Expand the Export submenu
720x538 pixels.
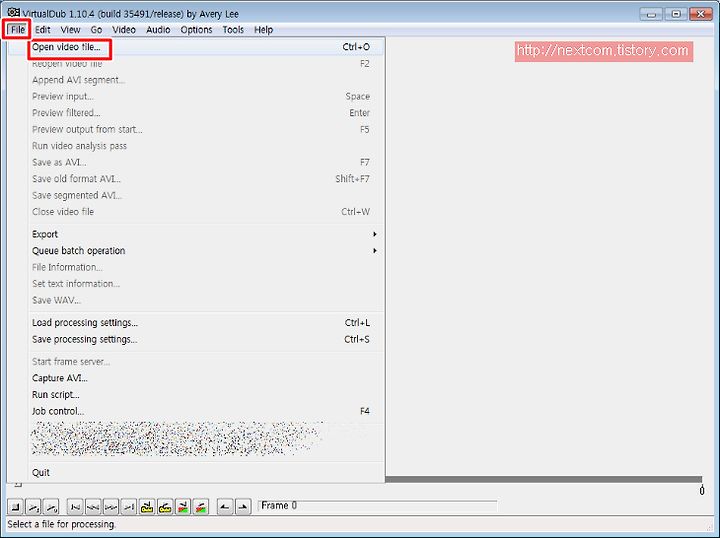coord(207,234)
